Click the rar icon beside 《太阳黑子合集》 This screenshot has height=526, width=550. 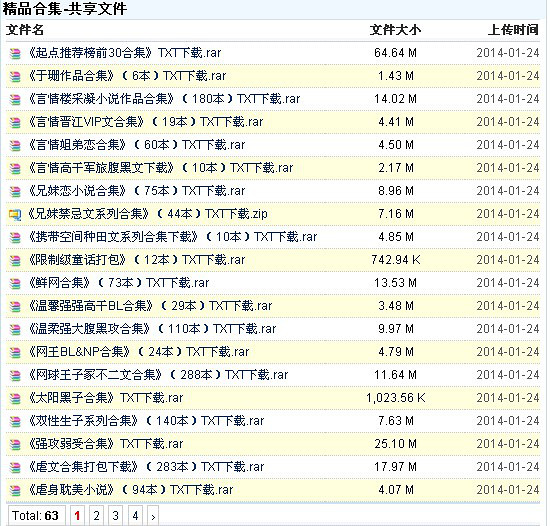coord(15,398)
